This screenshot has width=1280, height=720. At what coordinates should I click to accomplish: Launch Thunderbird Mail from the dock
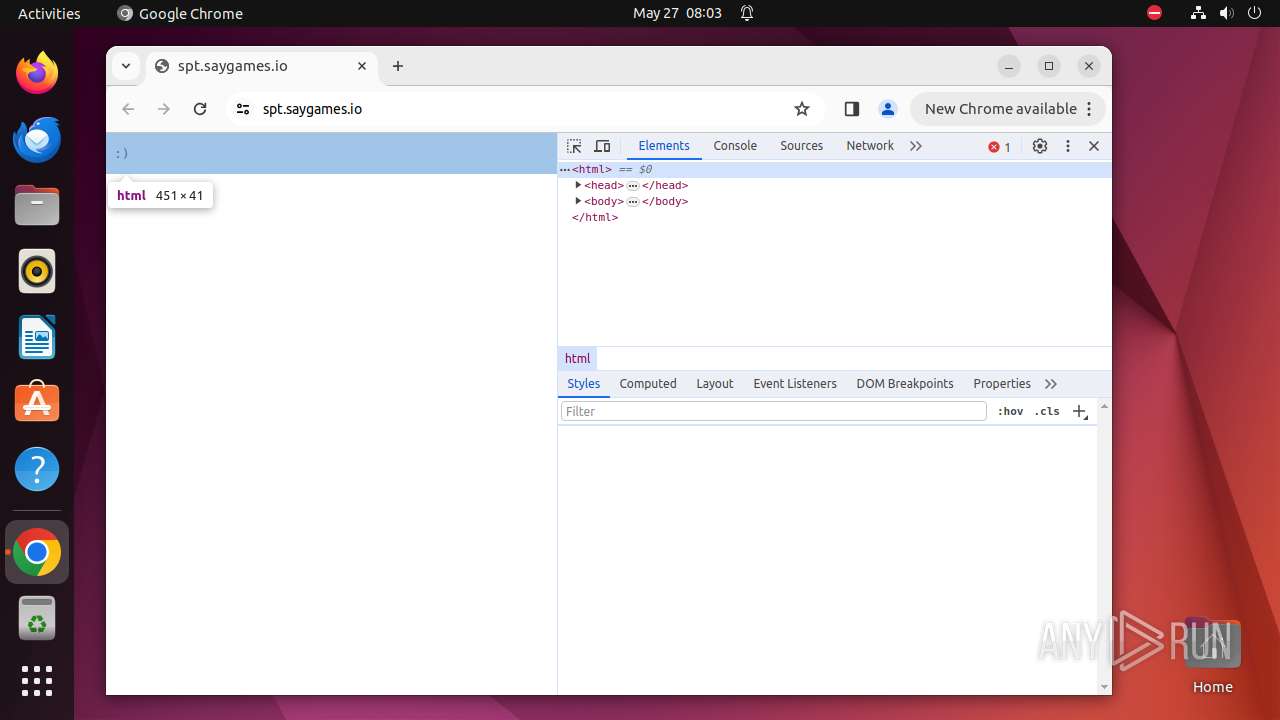pyautogui.click(x=37, y=139)
